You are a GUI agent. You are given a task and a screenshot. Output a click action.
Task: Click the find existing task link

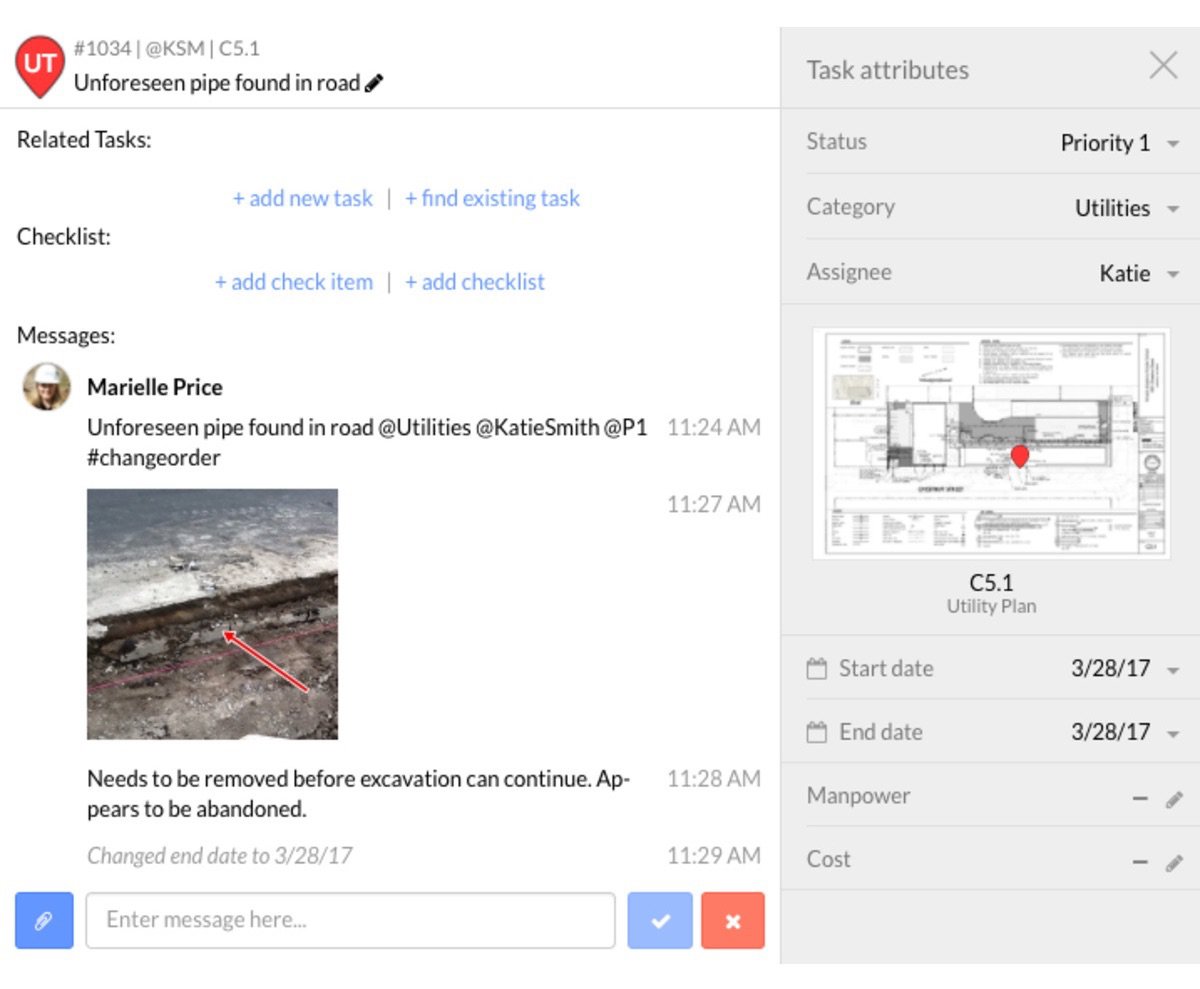click(492, 198)
